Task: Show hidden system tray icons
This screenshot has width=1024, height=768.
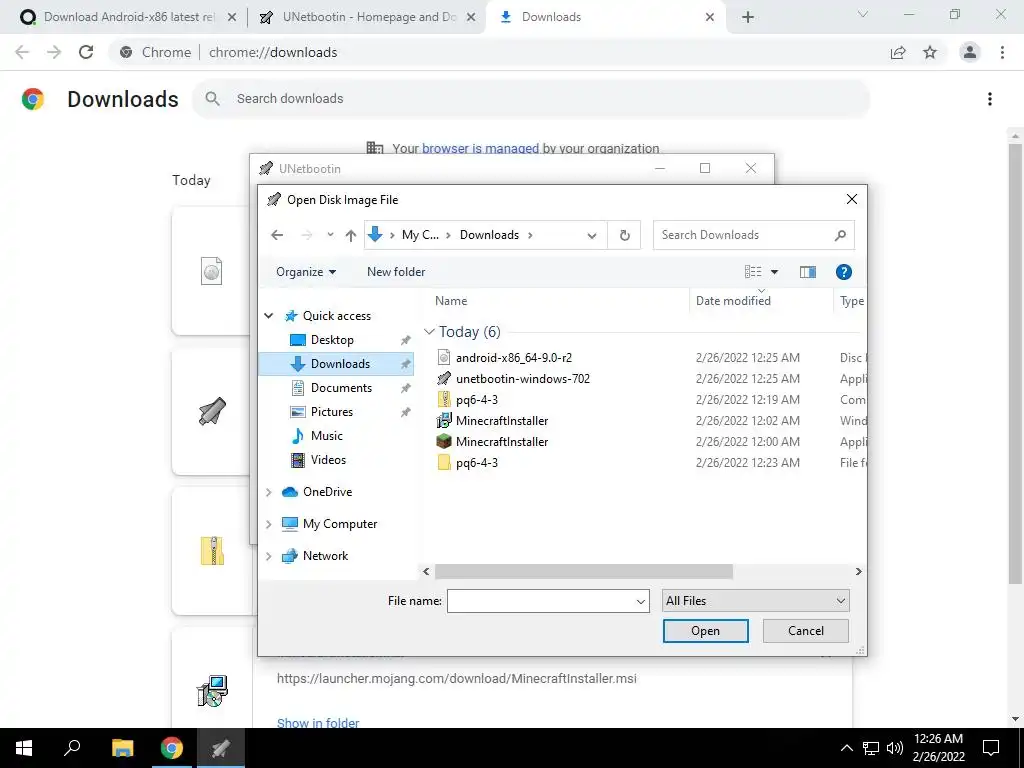Action: [x=846, y=748]
